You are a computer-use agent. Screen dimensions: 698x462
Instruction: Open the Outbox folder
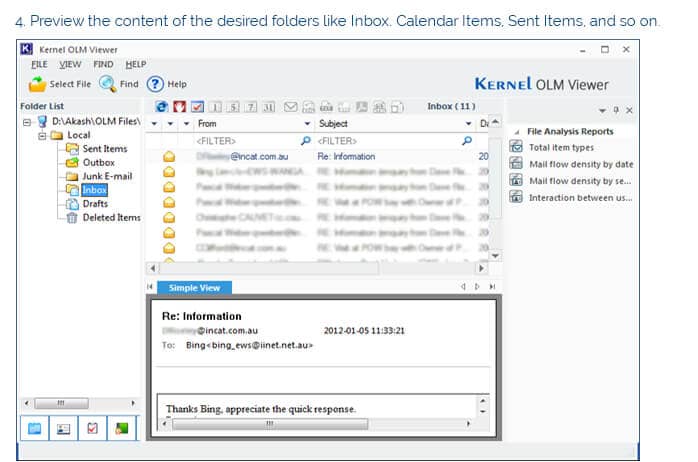pyautogui.click(x=98, y=162)
